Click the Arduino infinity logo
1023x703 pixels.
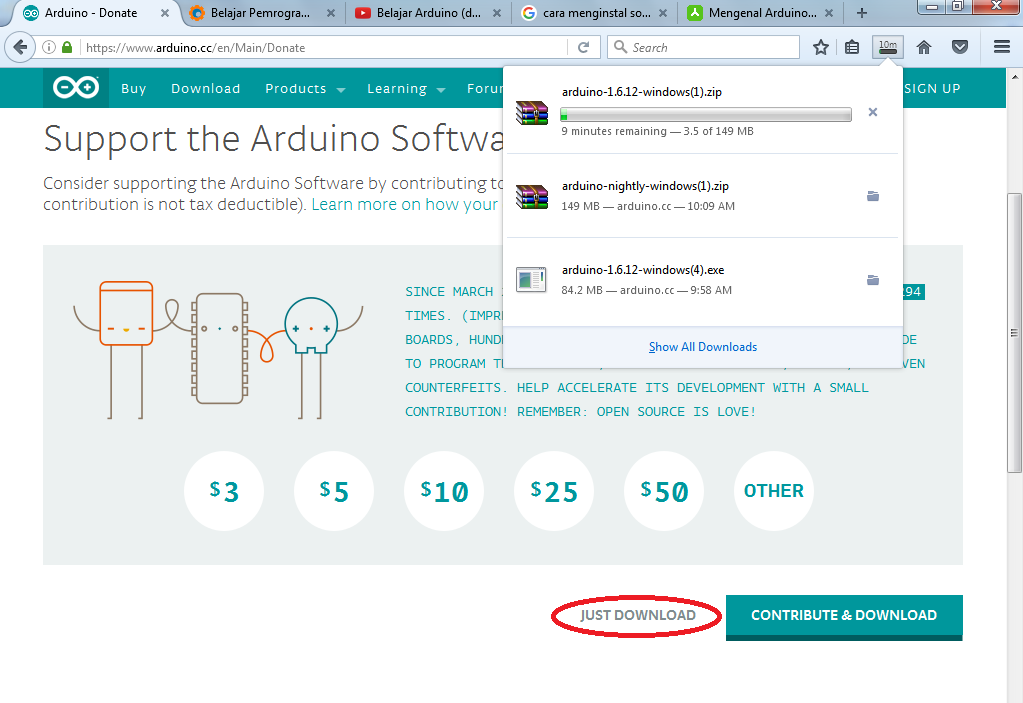(75, 88)
